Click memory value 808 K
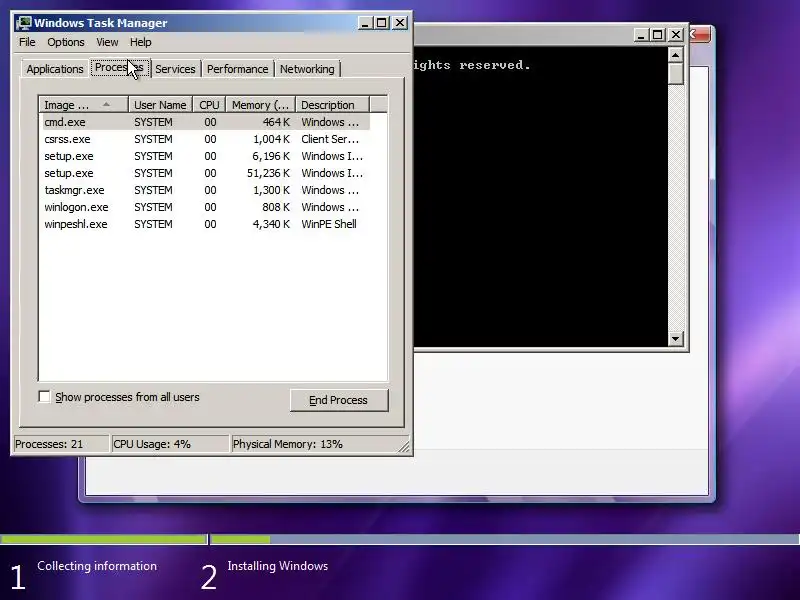The image size is (800, 600). [x=276, y=207]
